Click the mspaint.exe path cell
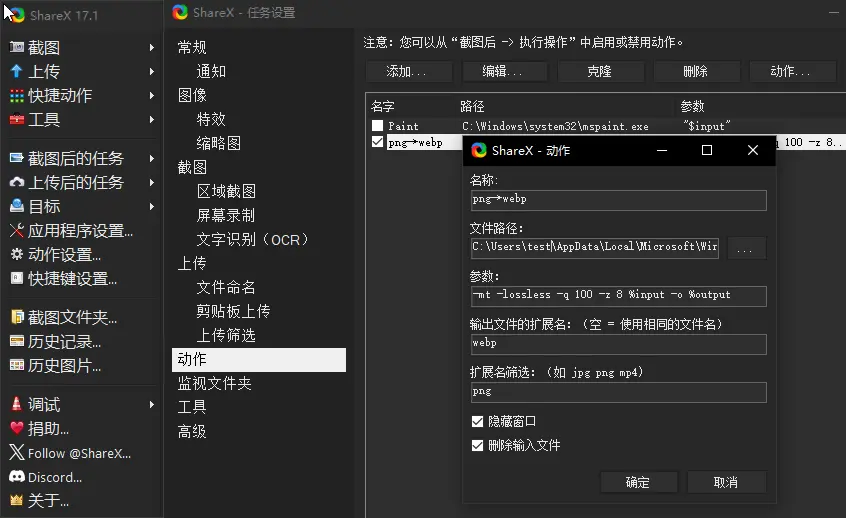This screenshot has height=518, width=846. [555, 126]
